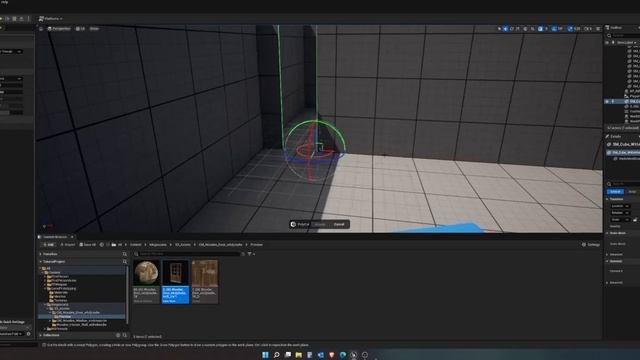Open Brave browser from taskbar
Screen dimensions: 640x360
coord(331,355)
